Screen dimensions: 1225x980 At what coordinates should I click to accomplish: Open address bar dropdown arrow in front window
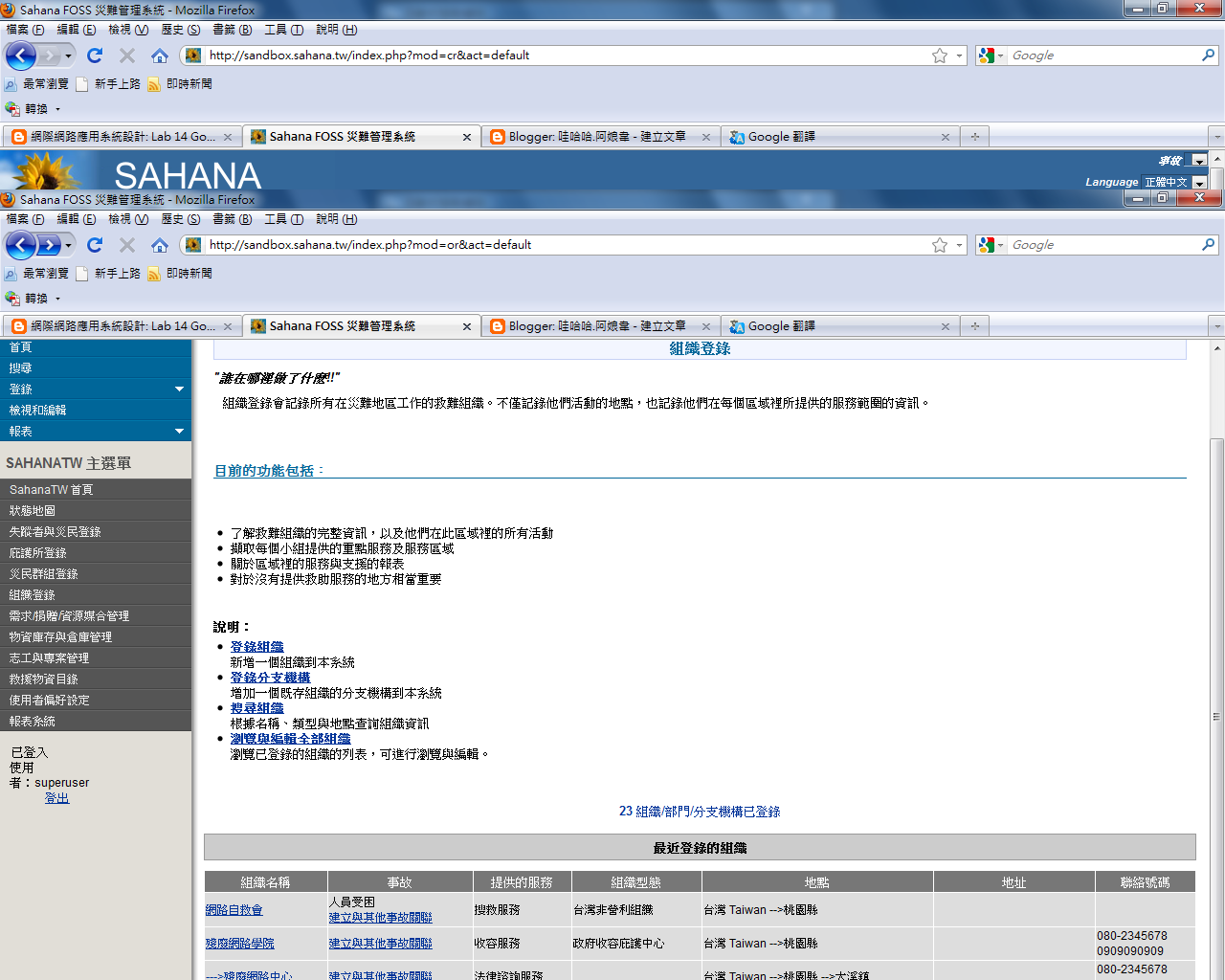click(x=960, y=245)
